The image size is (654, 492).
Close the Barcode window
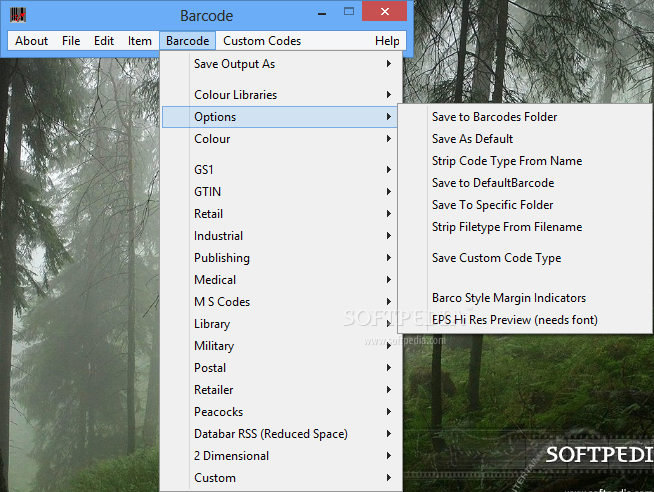pos(385,11)
